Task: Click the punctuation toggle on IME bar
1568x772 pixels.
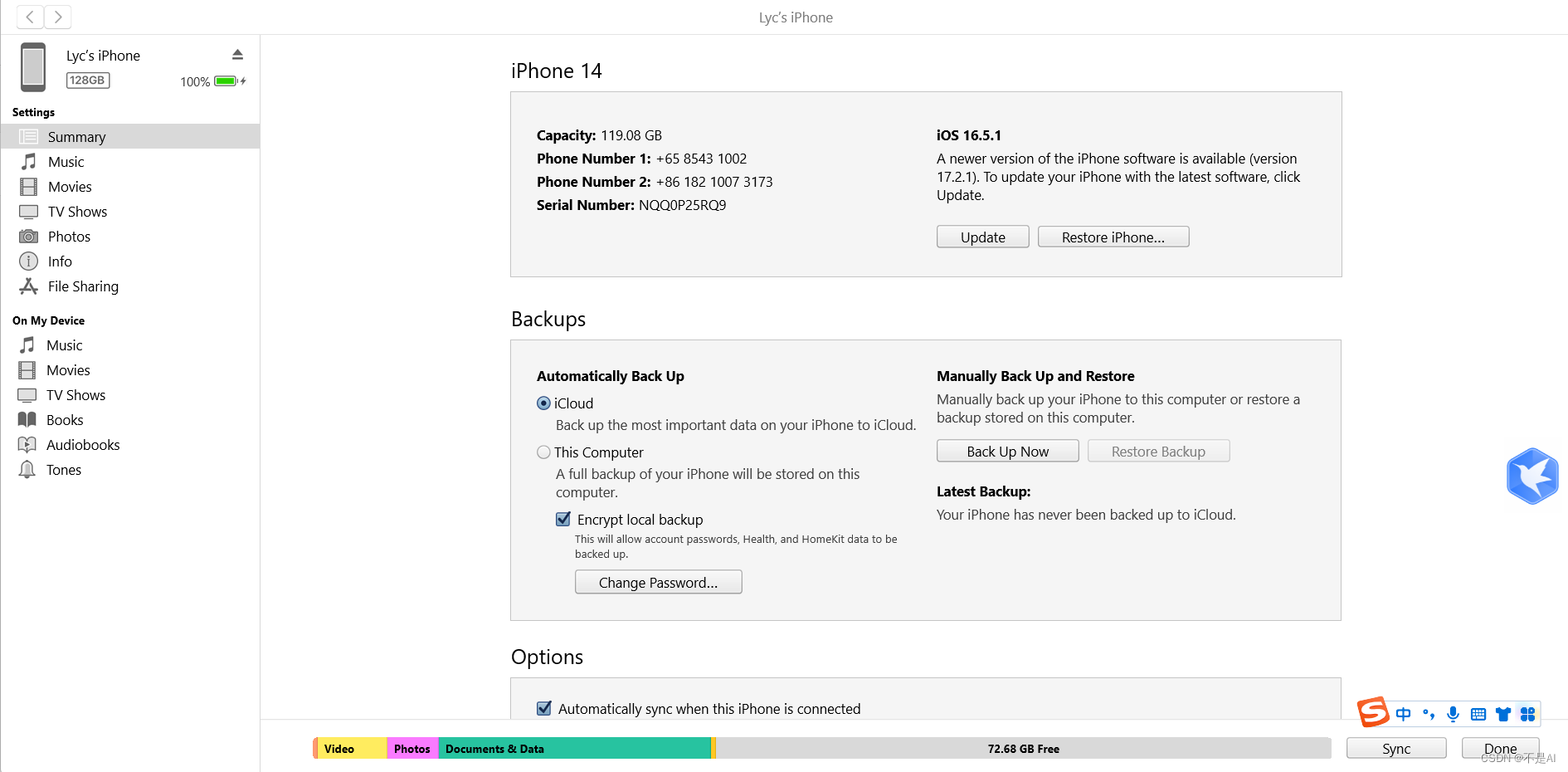Action: click(1428, 714)
